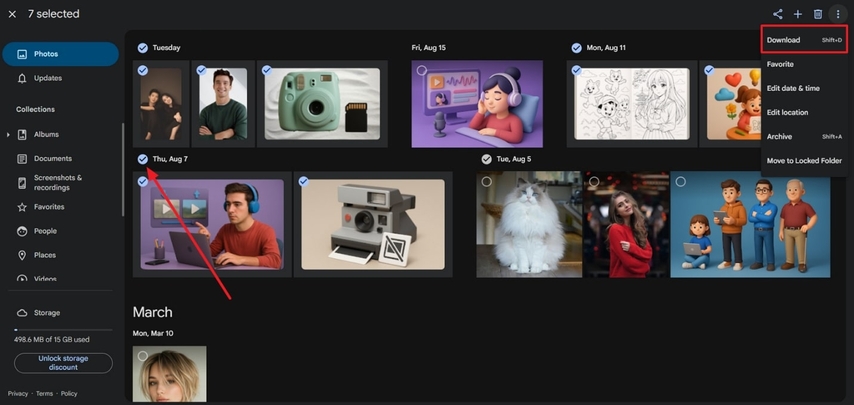
Task: Open People collection in sidebar
Action: click(45, 231)
